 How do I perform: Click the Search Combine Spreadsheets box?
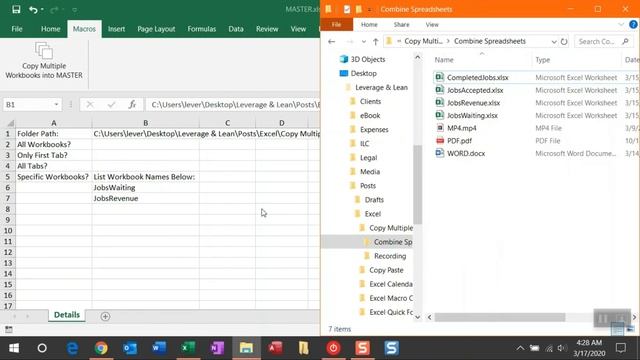tap(603, 41)
